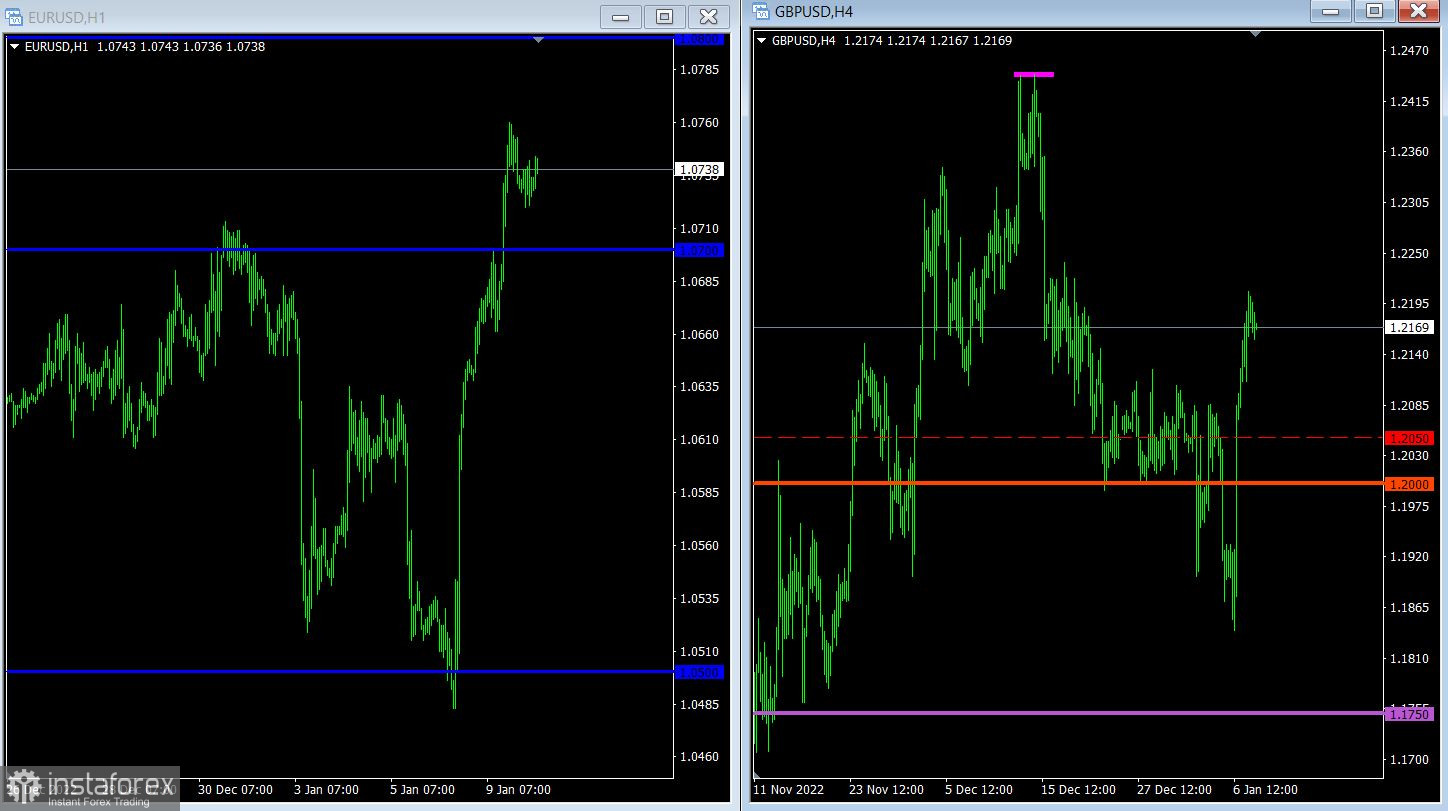Close the GBPUSD,H4 chart window
The width and height of the screenshot is (1448, 811).
(1419, 11)
